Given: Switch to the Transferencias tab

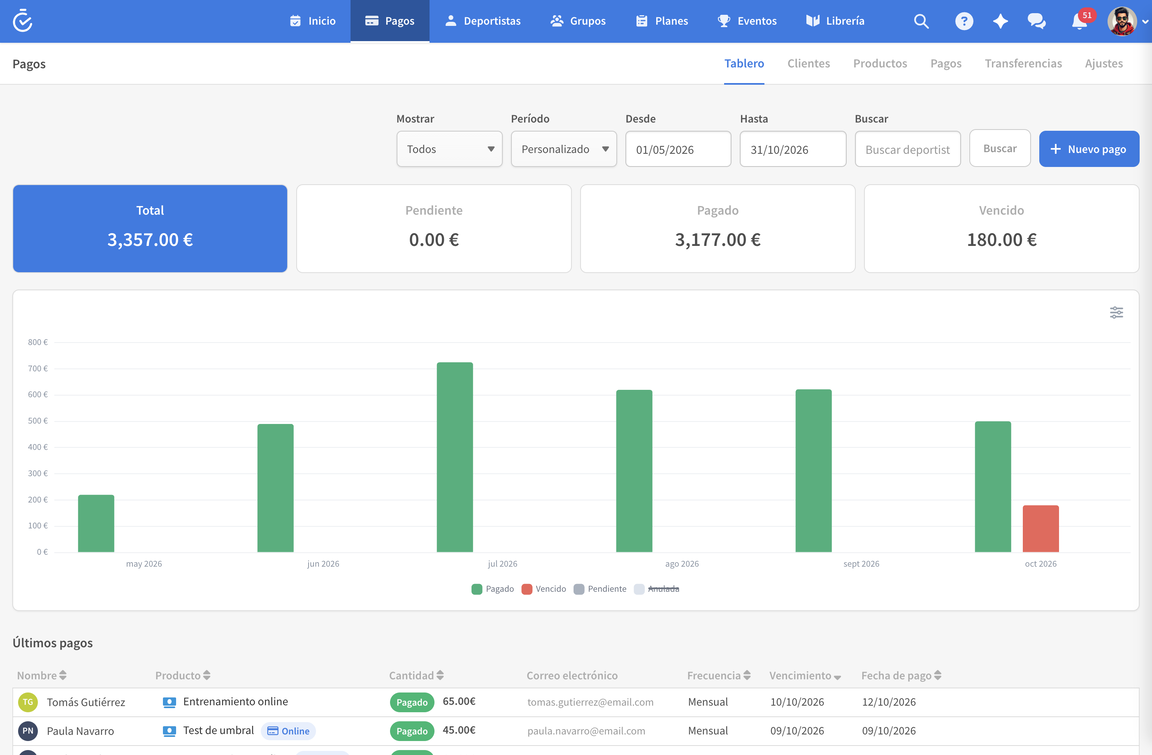Looking at the screenshot, I should click(x=1023, y=63).
